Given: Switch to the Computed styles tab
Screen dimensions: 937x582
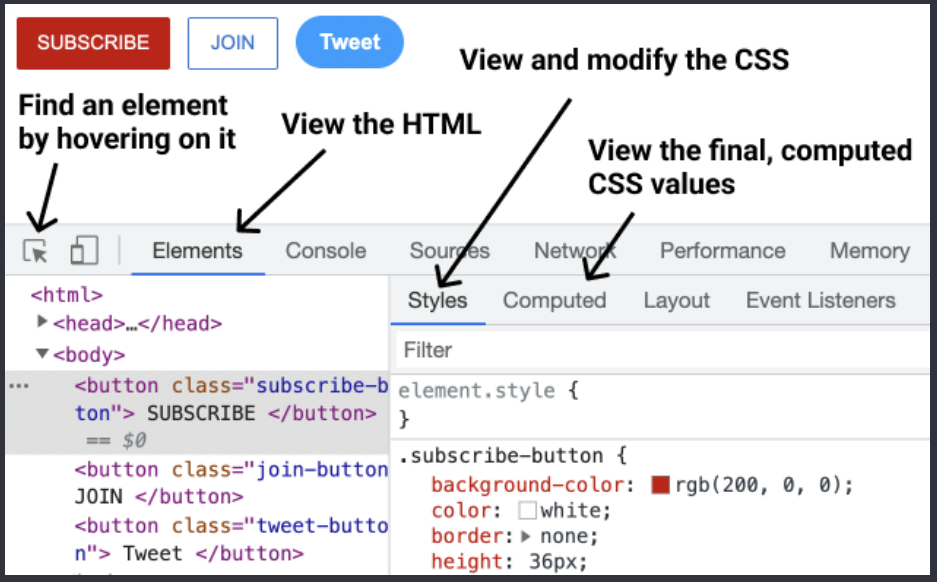Looking at the screenshot, I should (555, 300).
